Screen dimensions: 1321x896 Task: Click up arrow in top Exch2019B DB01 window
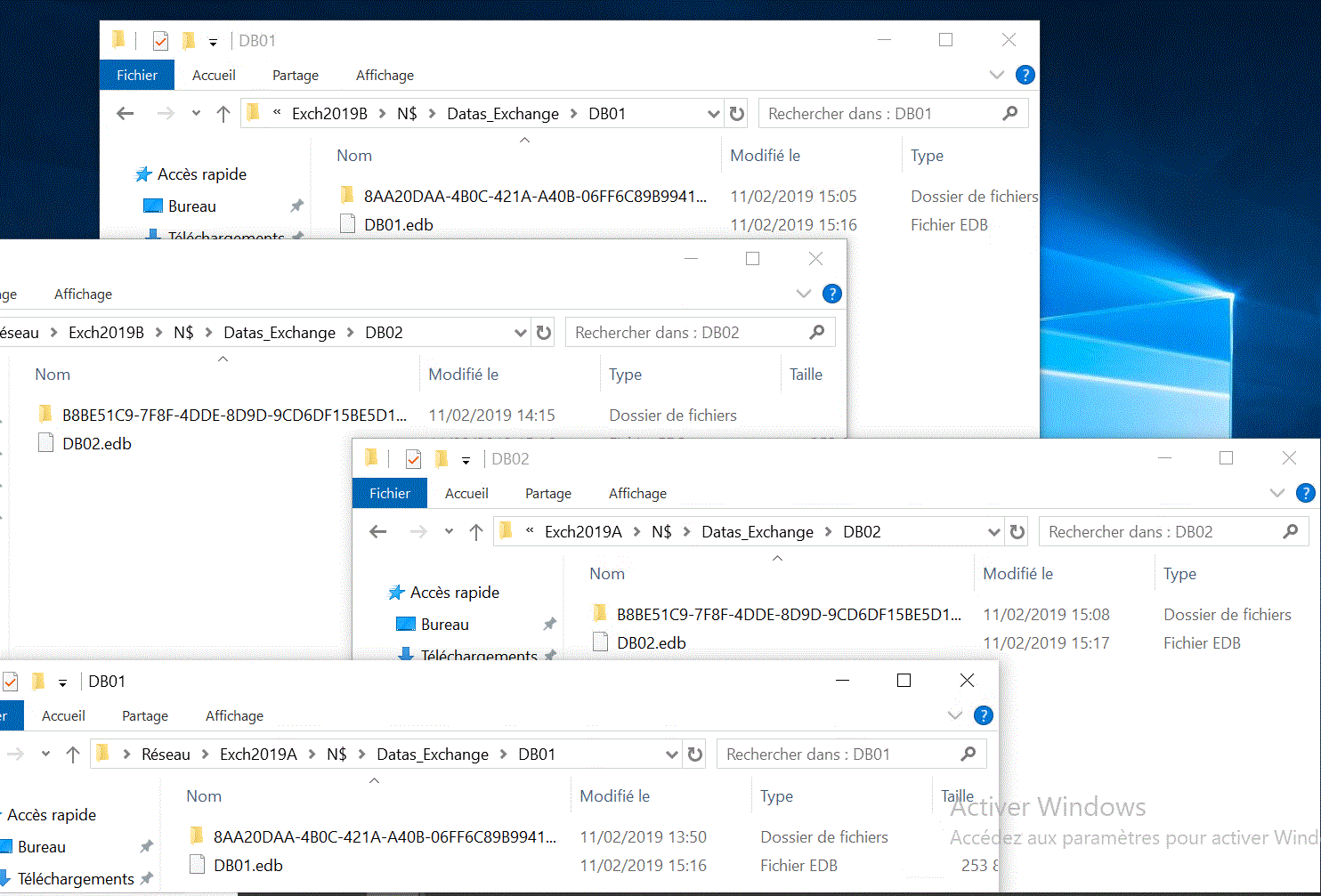[x=223, y=114]
